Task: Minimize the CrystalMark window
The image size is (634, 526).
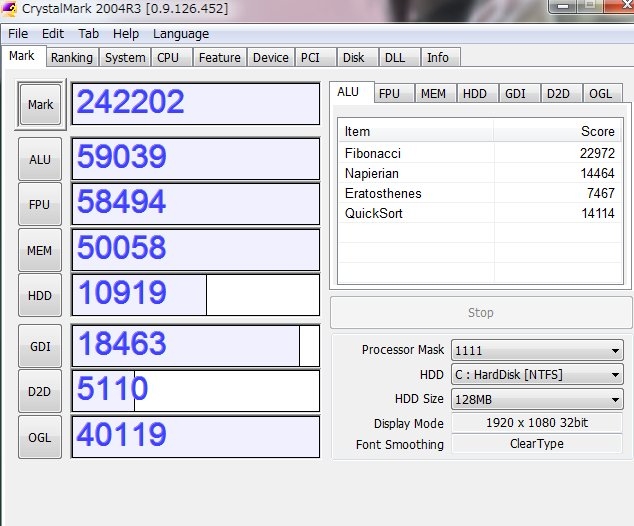Action: [563, 6]
